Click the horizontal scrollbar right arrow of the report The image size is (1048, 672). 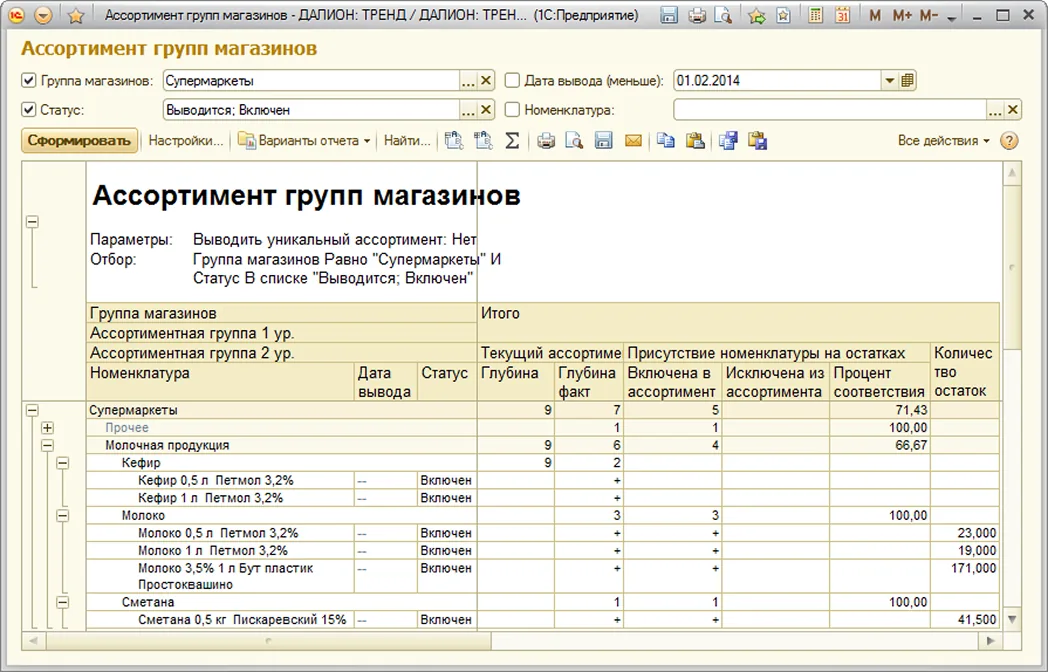click(x=991, y=641)
